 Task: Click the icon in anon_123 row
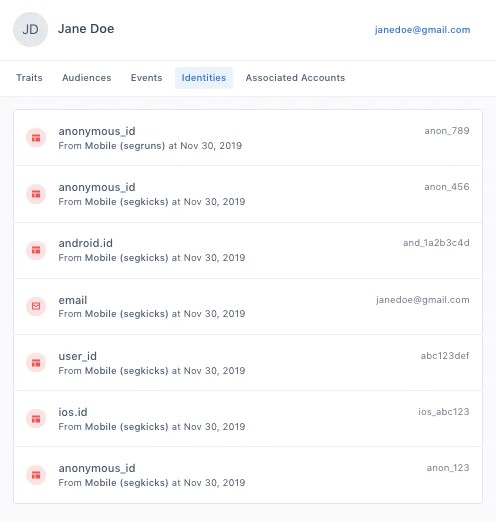[x=36, y=475]
